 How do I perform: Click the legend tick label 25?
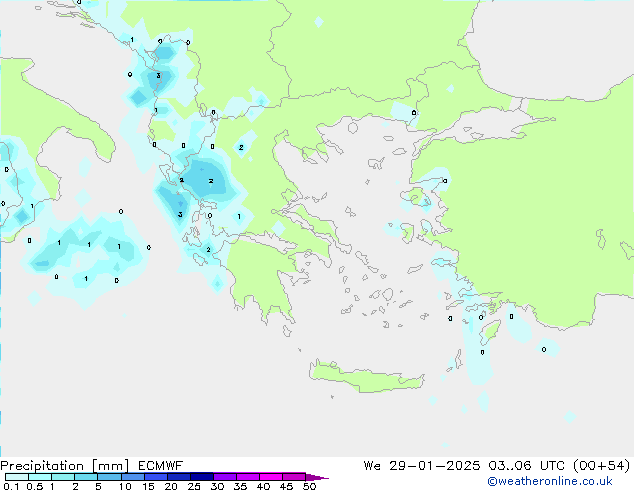(194, 486)
